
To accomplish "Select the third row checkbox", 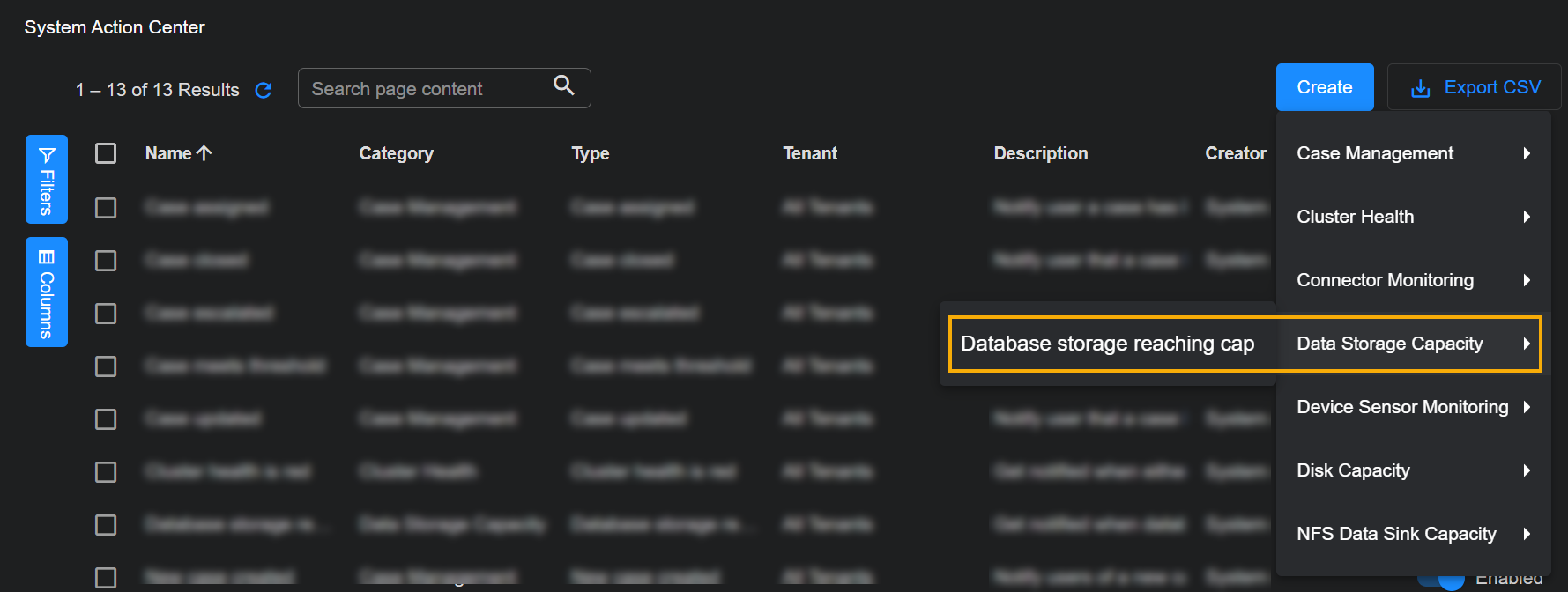I will coord(106,314).
